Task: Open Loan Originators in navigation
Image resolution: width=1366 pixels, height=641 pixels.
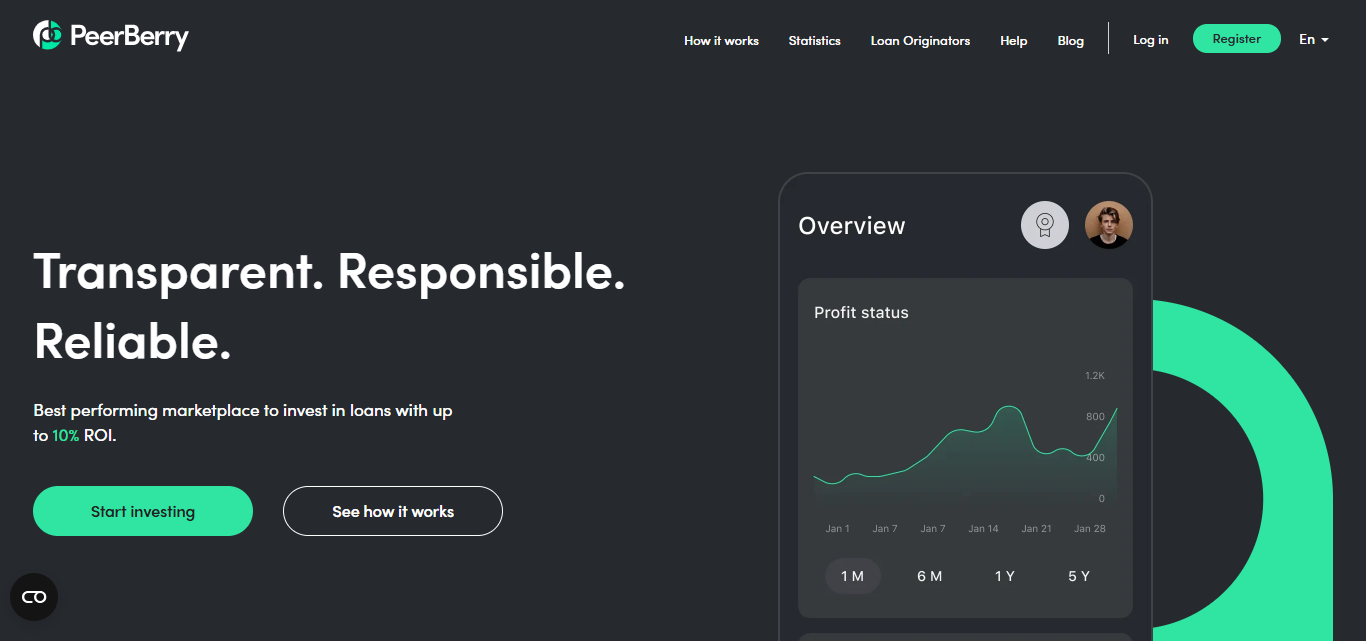Action: point(920,41)
